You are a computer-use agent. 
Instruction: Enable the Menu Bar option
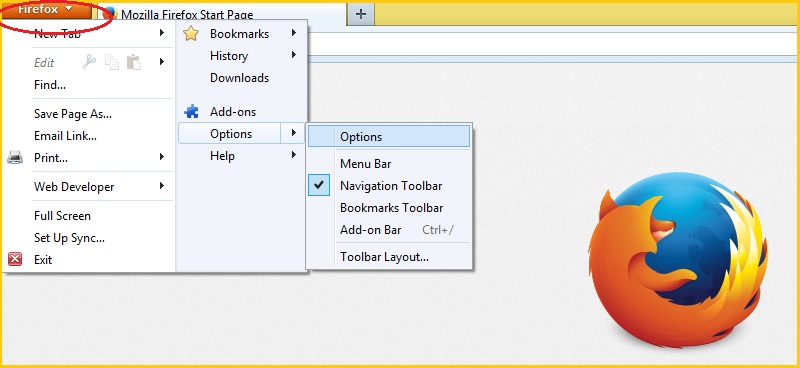[x=389, y=164]
